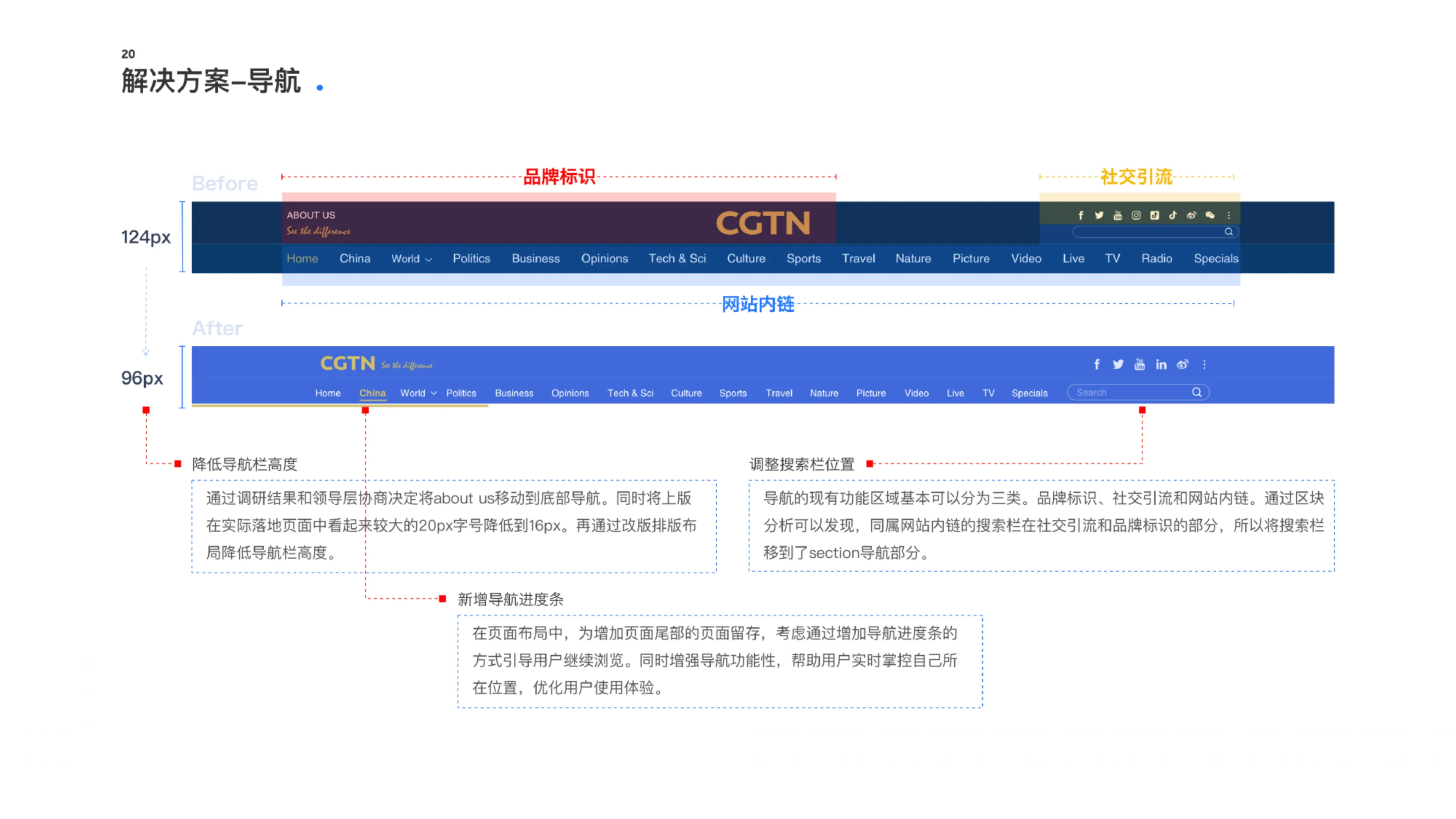Click the 新增导航进度条 heading

click(510, 599)
